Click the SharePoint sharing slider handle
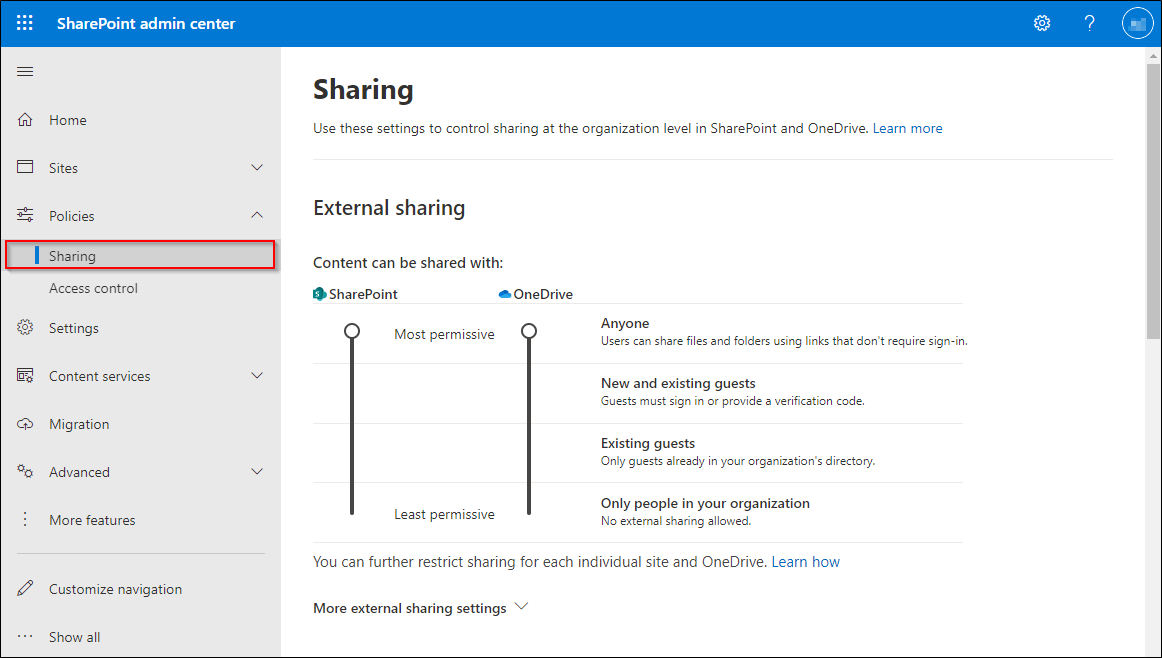1162x658 pixels. coord(352,331)
